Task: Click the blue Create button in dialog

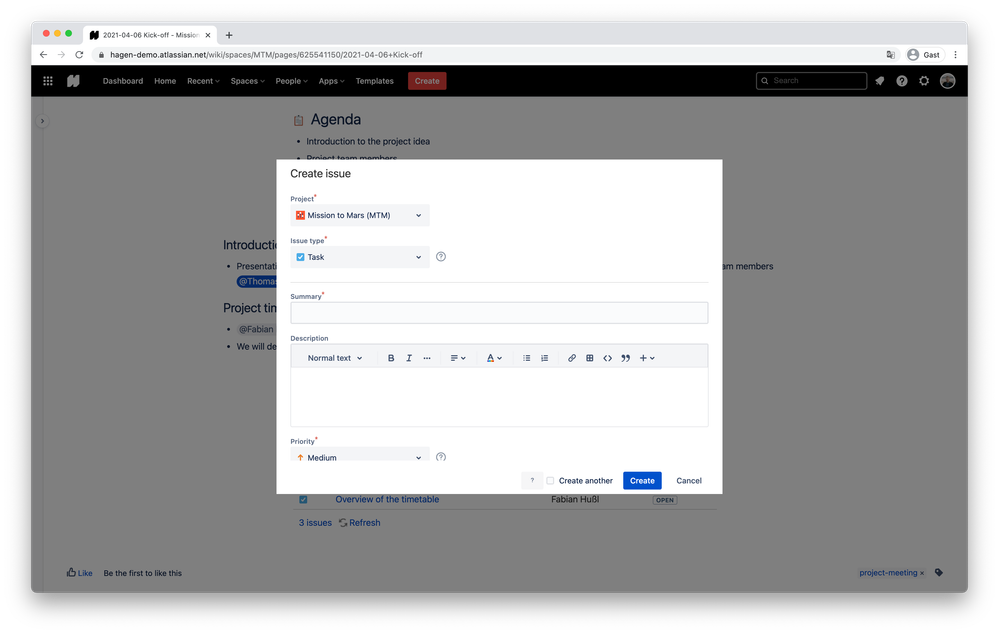Action: pos(642,480)
